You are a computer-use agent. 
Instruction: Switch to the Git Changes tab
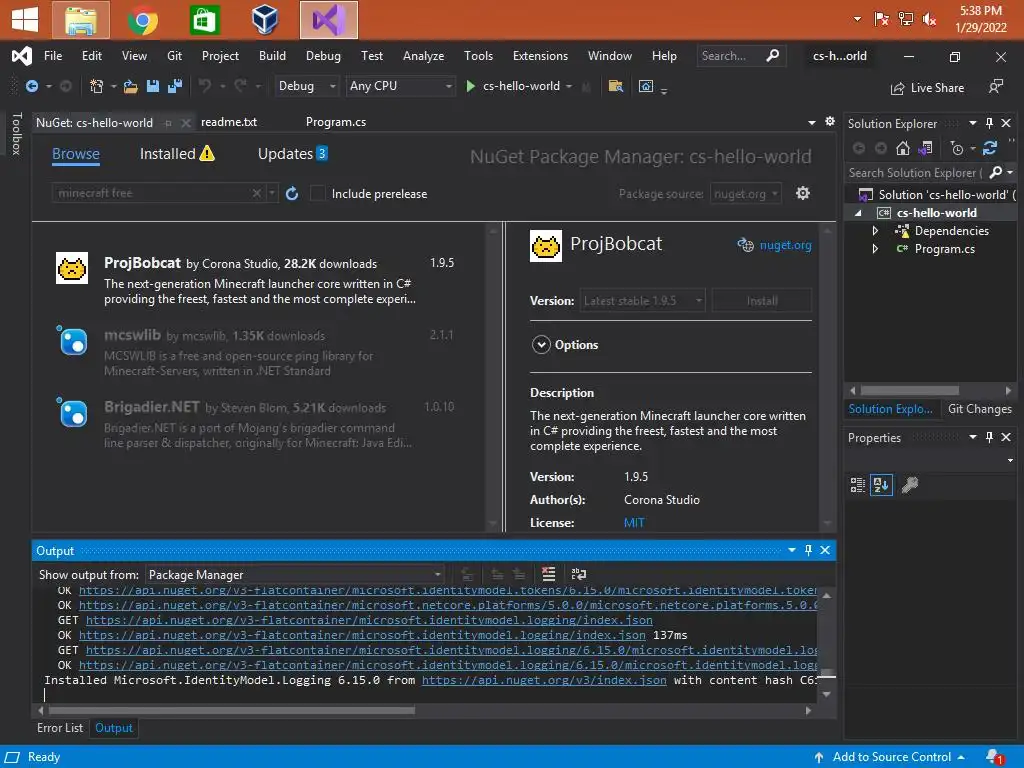980,409
